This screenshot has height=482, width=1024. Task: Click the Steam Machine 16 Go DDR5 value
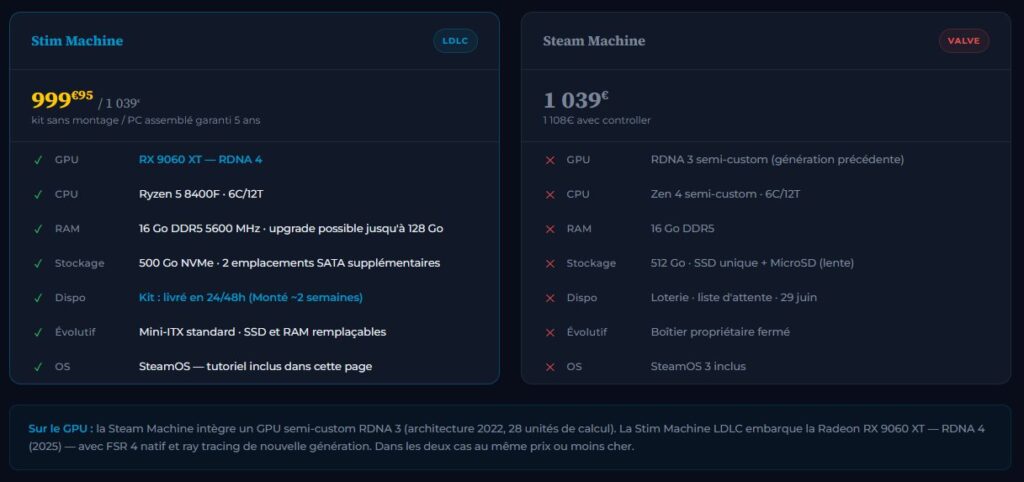(x=682, y=229)
